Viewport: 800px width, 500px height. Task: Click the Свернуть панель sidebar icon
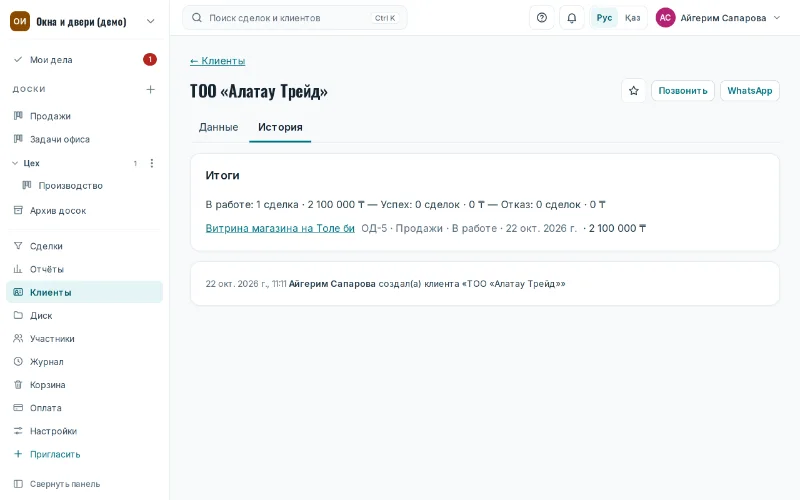pyautogui.click(x=18, y=484)
